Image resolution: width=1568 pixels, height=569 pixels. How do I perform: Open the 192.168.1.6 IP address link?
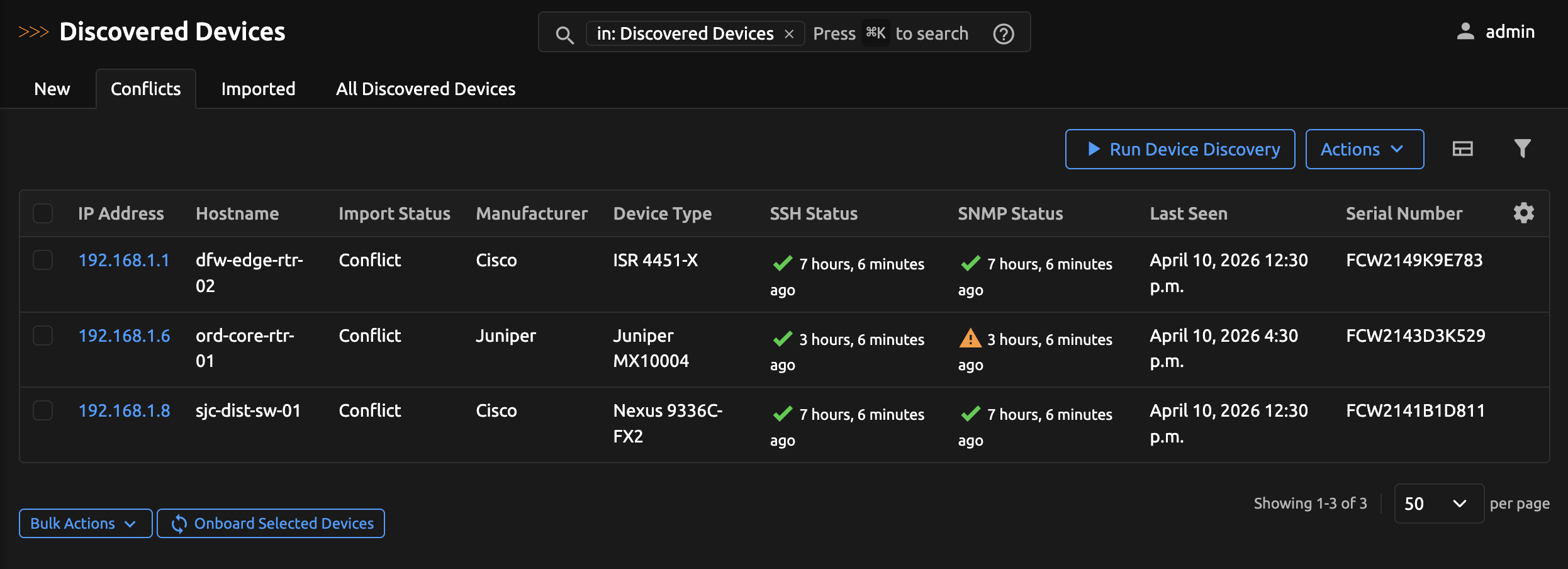[124, 335]
